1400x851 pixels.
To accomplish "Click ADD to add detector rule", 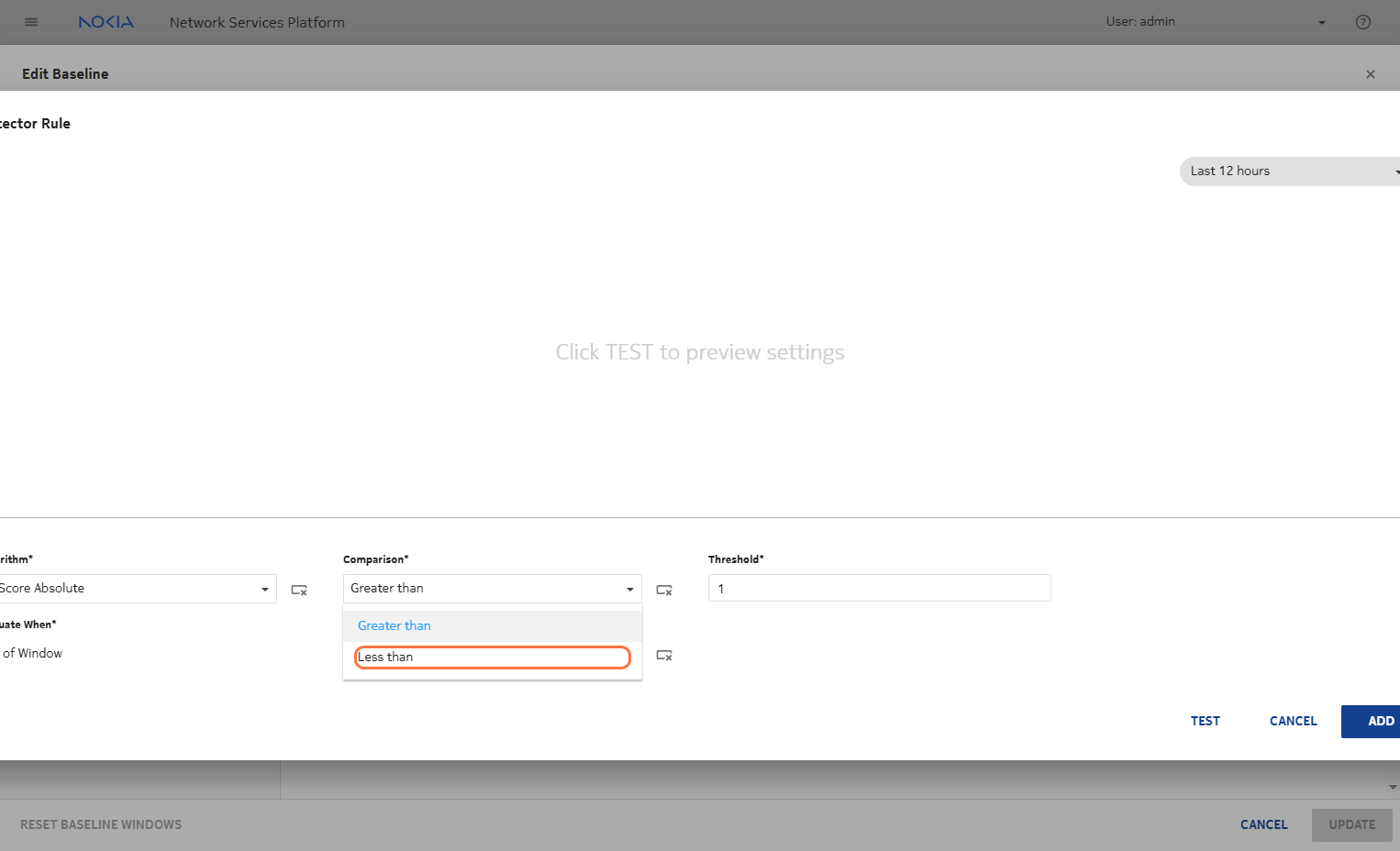I will pyautogui.click(x=1378, y=721).
